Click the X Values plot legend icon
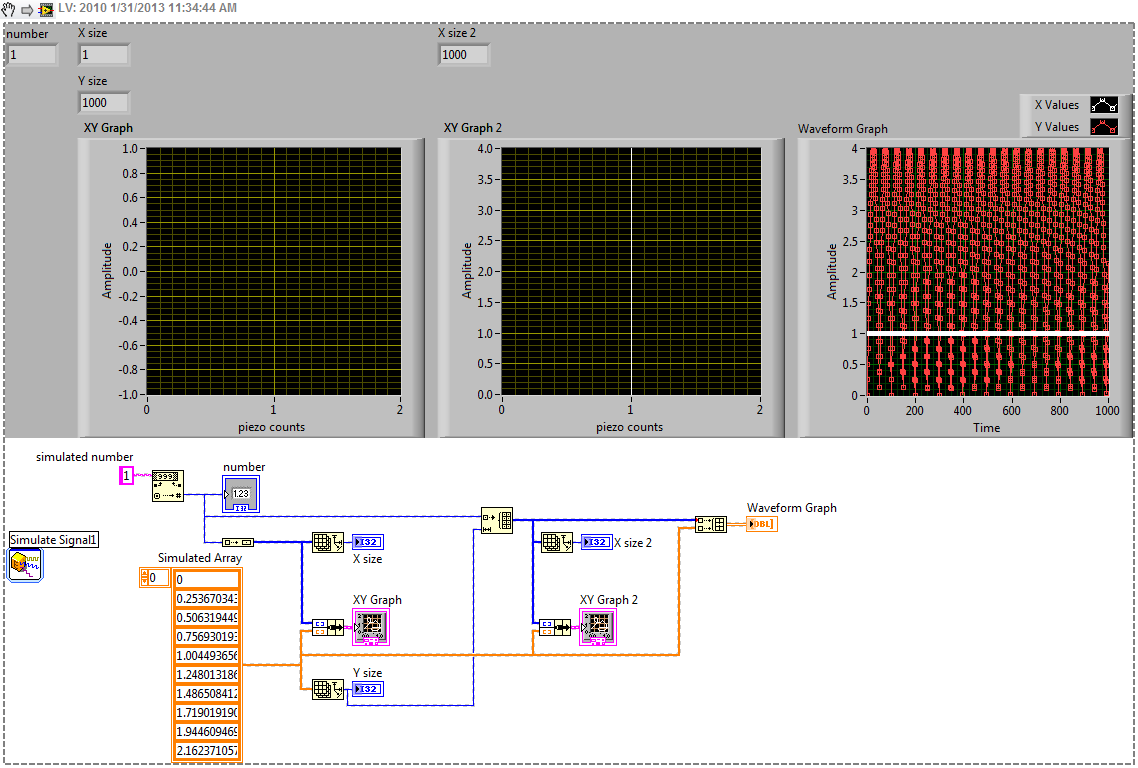 [x=1104, y=105]
